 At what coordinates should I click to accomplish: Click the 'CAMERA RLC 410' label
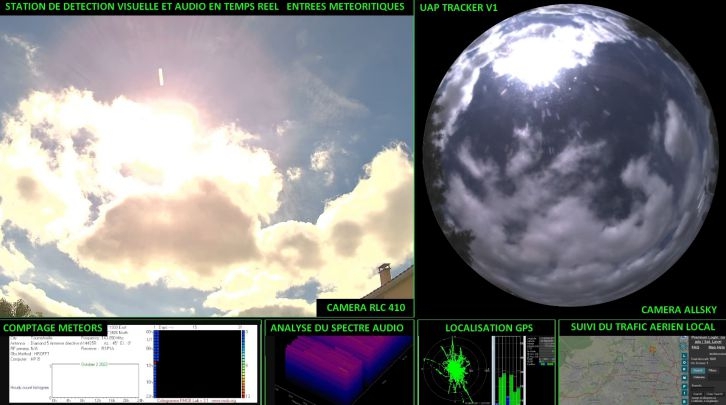coord(364,308)
